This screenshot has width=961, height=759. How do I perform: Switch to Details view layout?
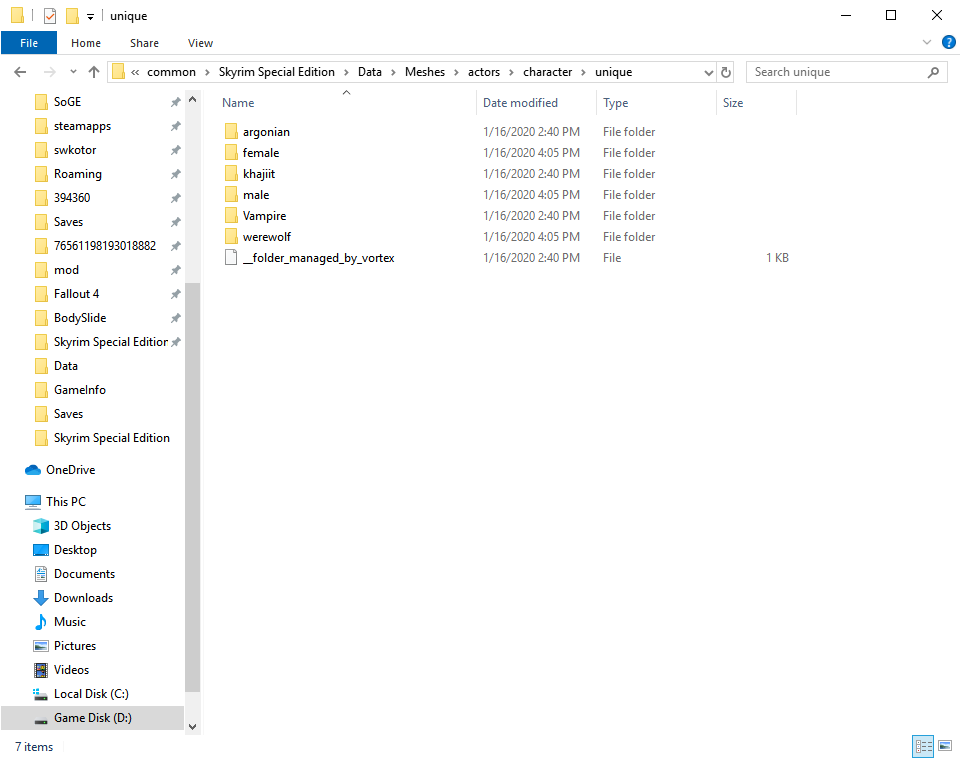pos(923,746)
